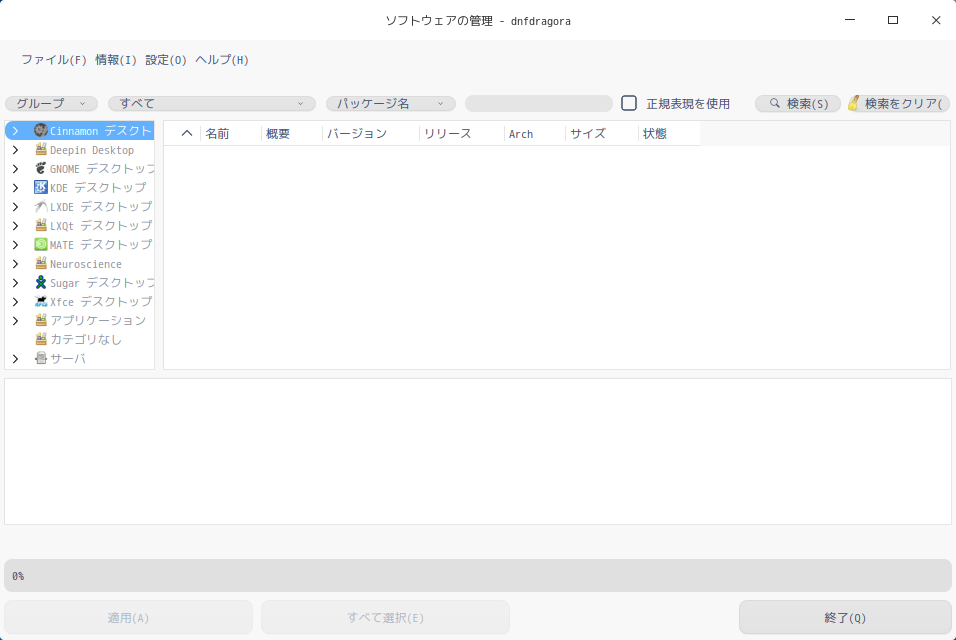Click the Deepin Desktop group icon
This screenshot has width=956, height=640.
coord(41,149)
